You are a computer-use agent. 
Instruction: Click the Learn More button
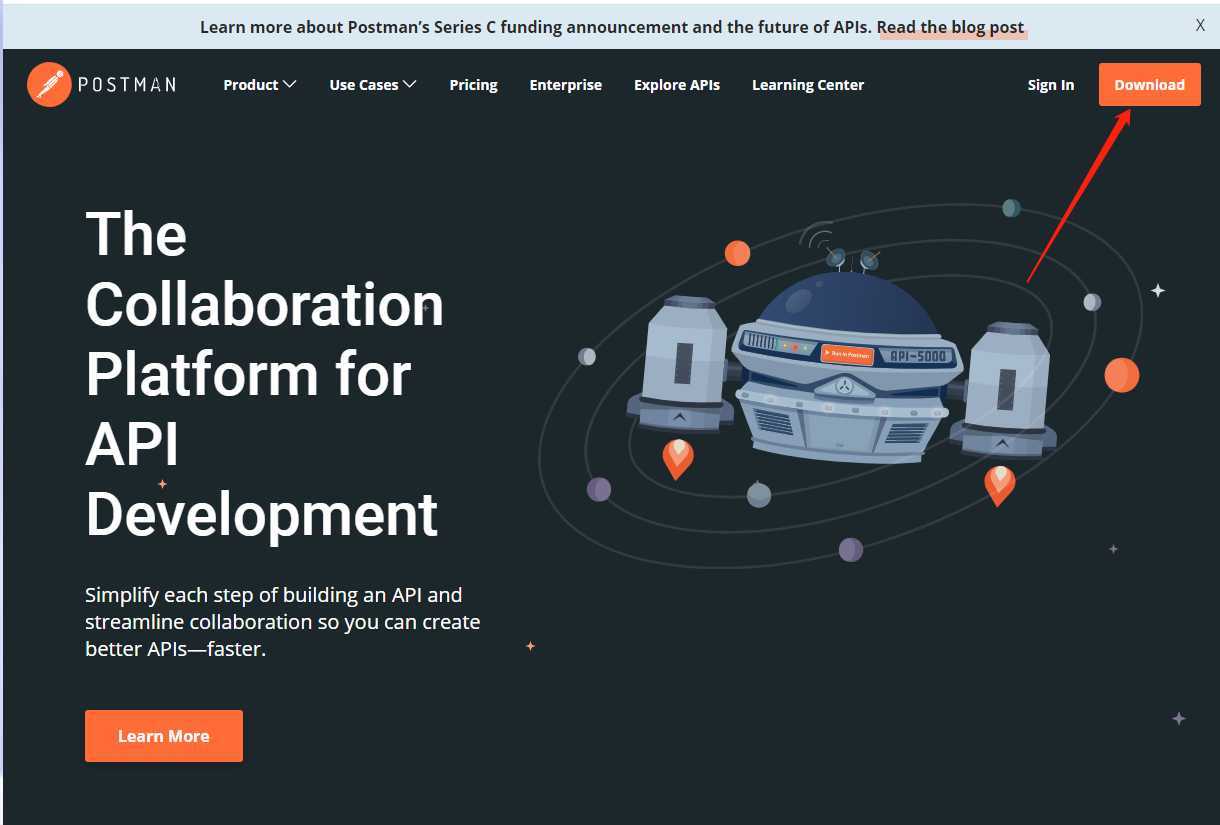tap(164, 736)
